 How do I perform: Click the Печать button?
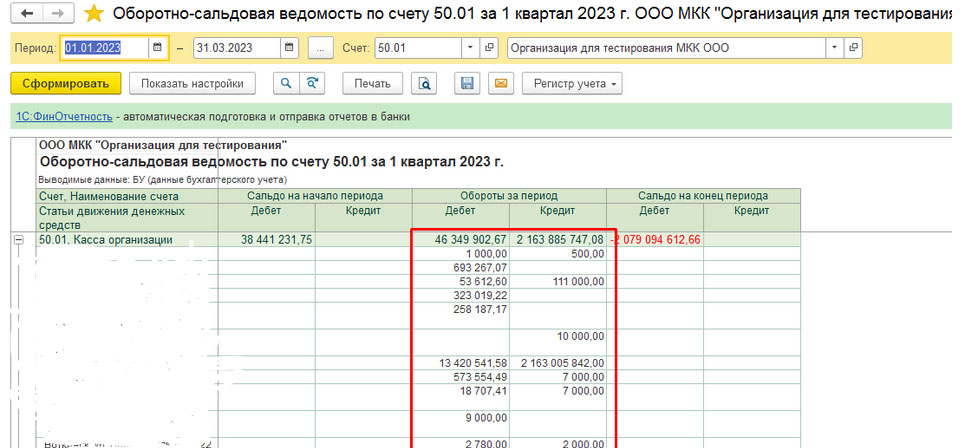(x=372, y=84)
